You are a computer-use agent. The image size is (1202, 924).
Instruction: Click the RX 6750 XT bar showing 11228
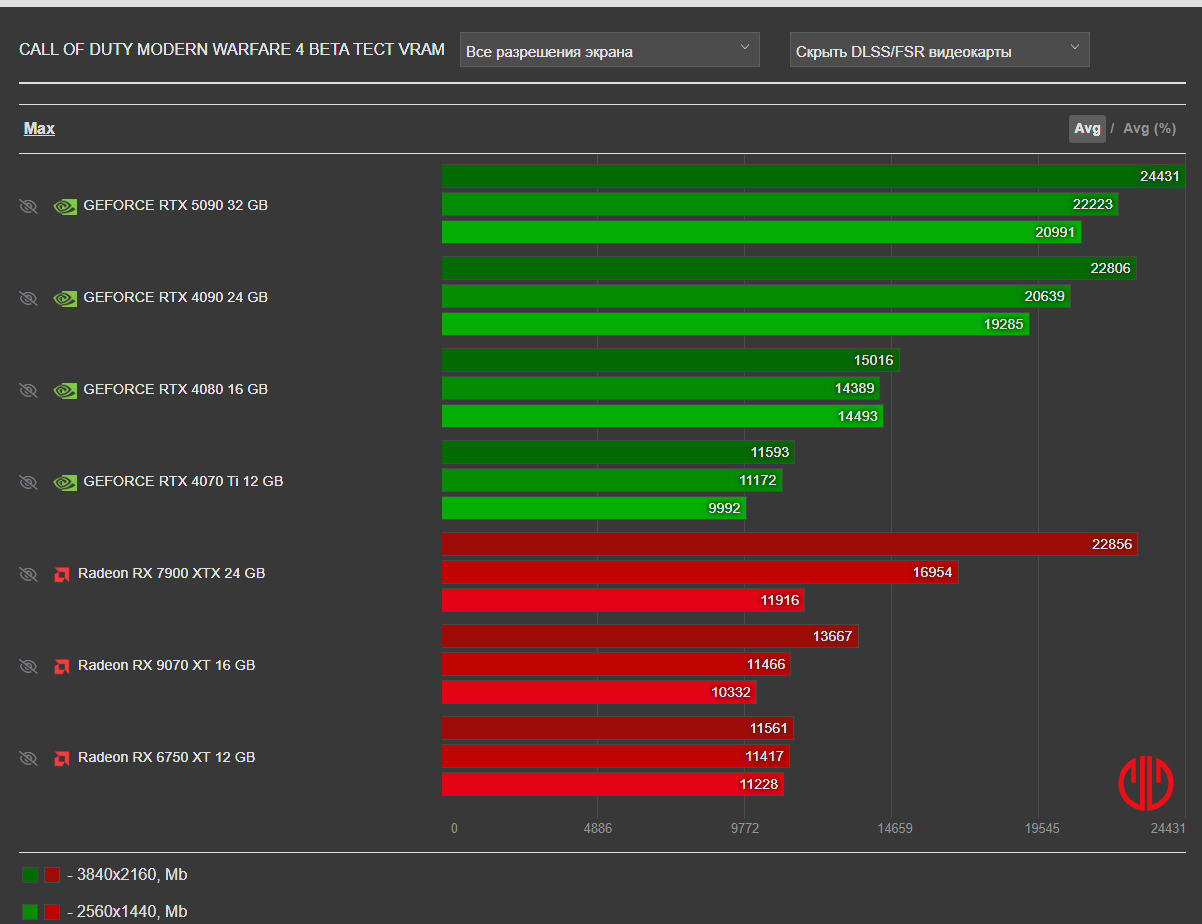click(613, 784)
